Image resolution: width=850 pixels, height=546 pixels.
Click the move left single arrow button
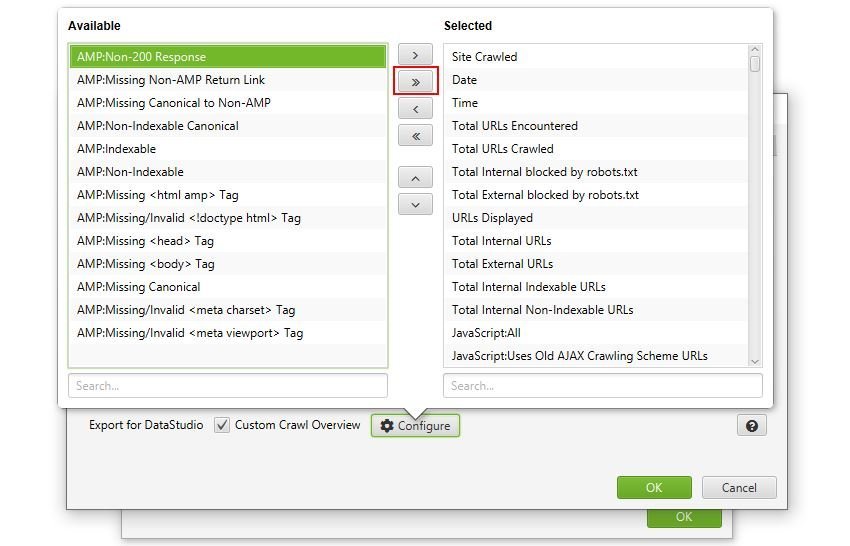415,108
